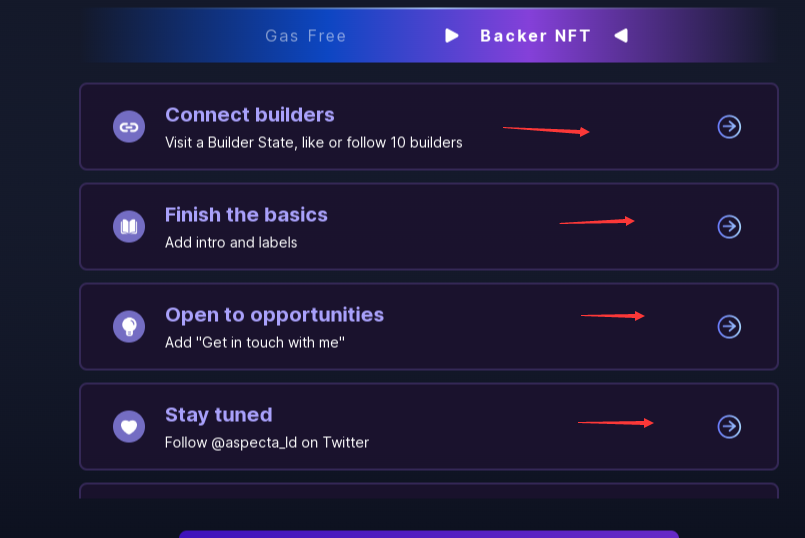Click the heart icon beside Stay tuned

pyautogui.click(x=129, y=427)
